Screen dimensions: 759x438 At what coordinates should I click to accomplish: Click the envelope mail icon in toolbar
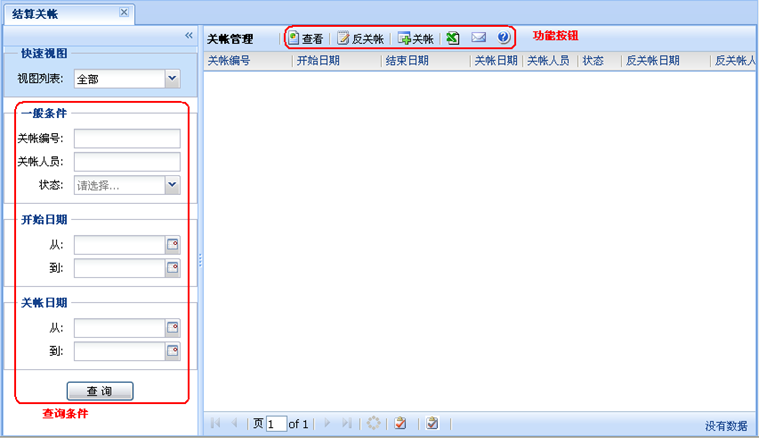tap(478, 37)
